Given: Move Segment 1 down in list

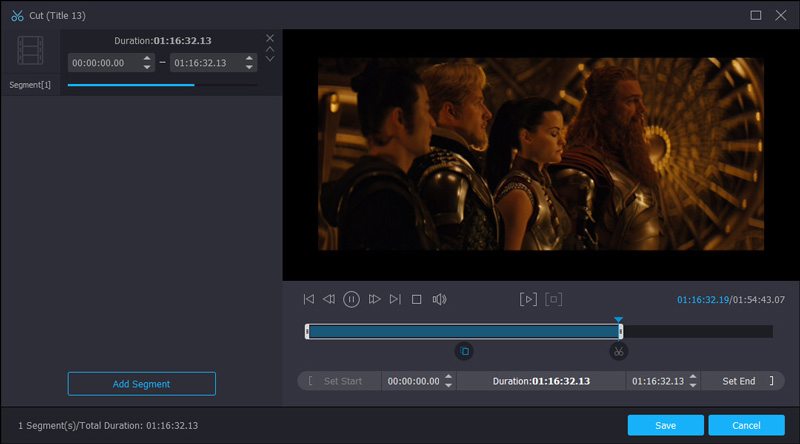Looking at the screenshot, I should pos(270,59).
